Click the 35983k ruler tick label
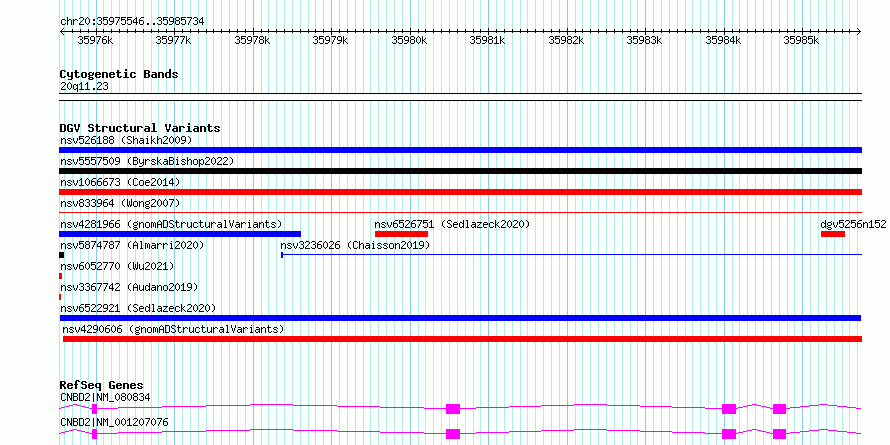This screenshot has width=890, height=445. click(x=644, y=40)
